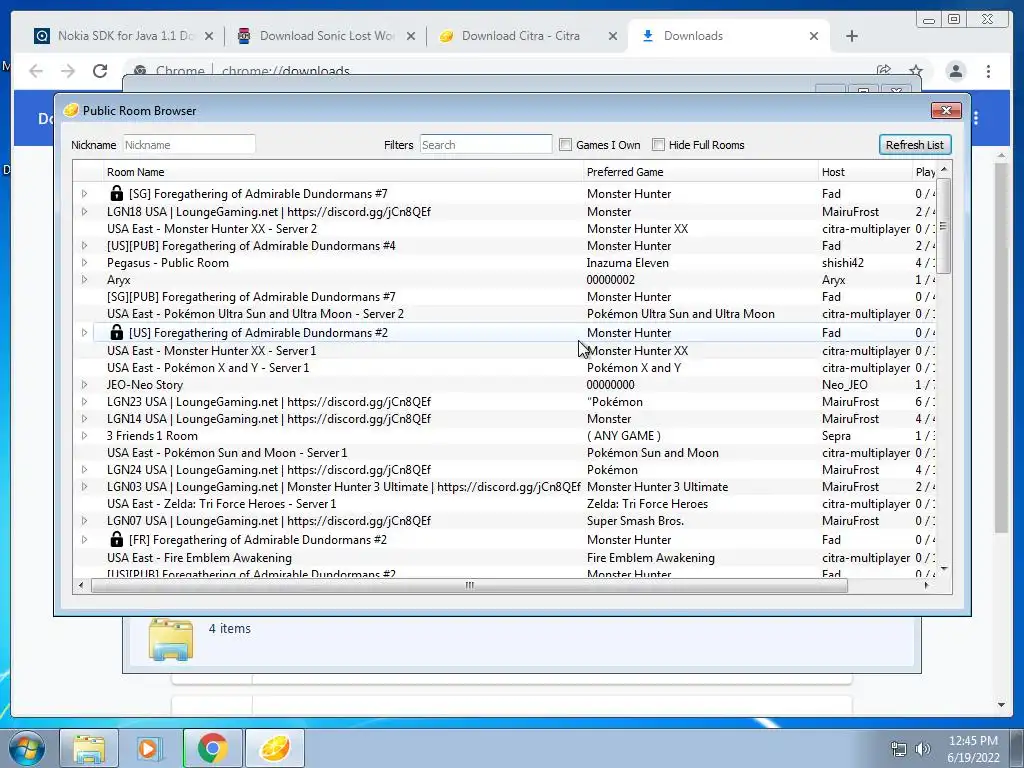Sort rooms by Room Name column header
The image size is (1024, 768).
pos(344,172)
